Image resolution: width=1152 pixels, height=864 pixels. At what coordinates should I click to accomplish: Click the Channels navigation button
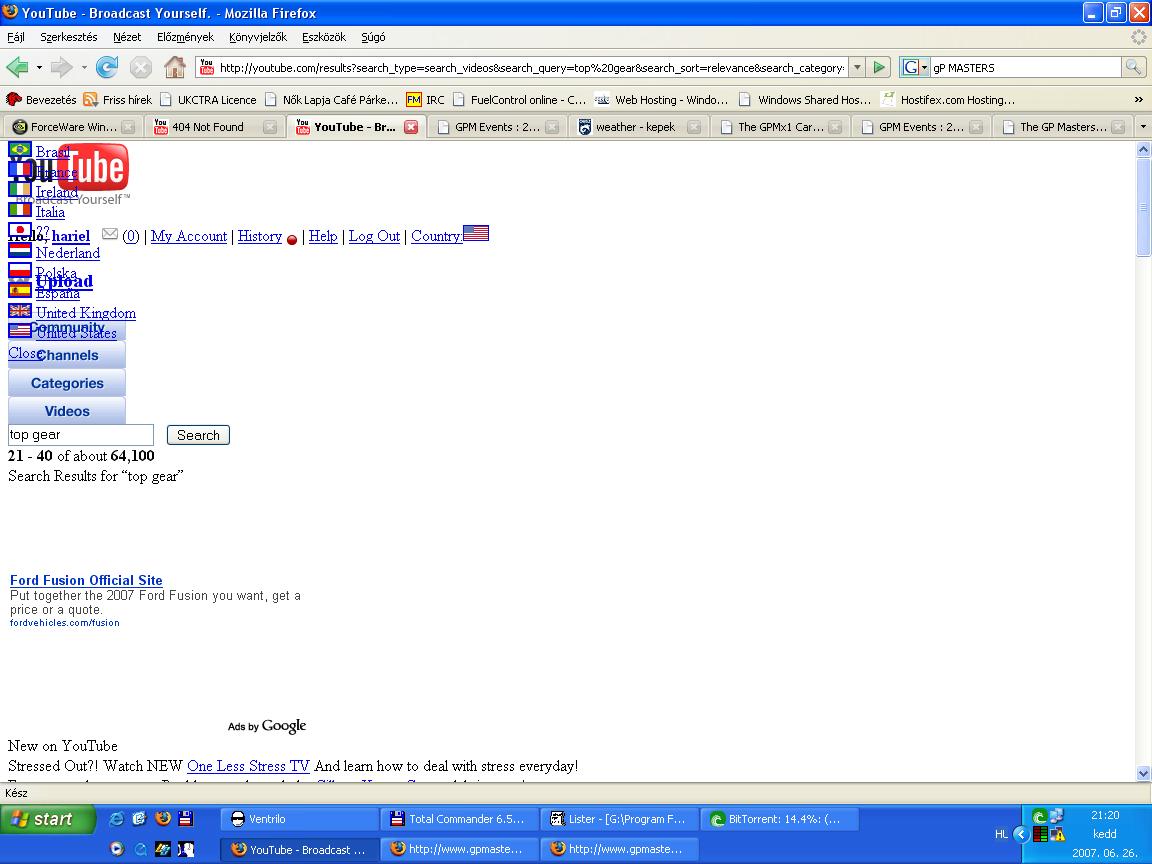pos(67,355)
